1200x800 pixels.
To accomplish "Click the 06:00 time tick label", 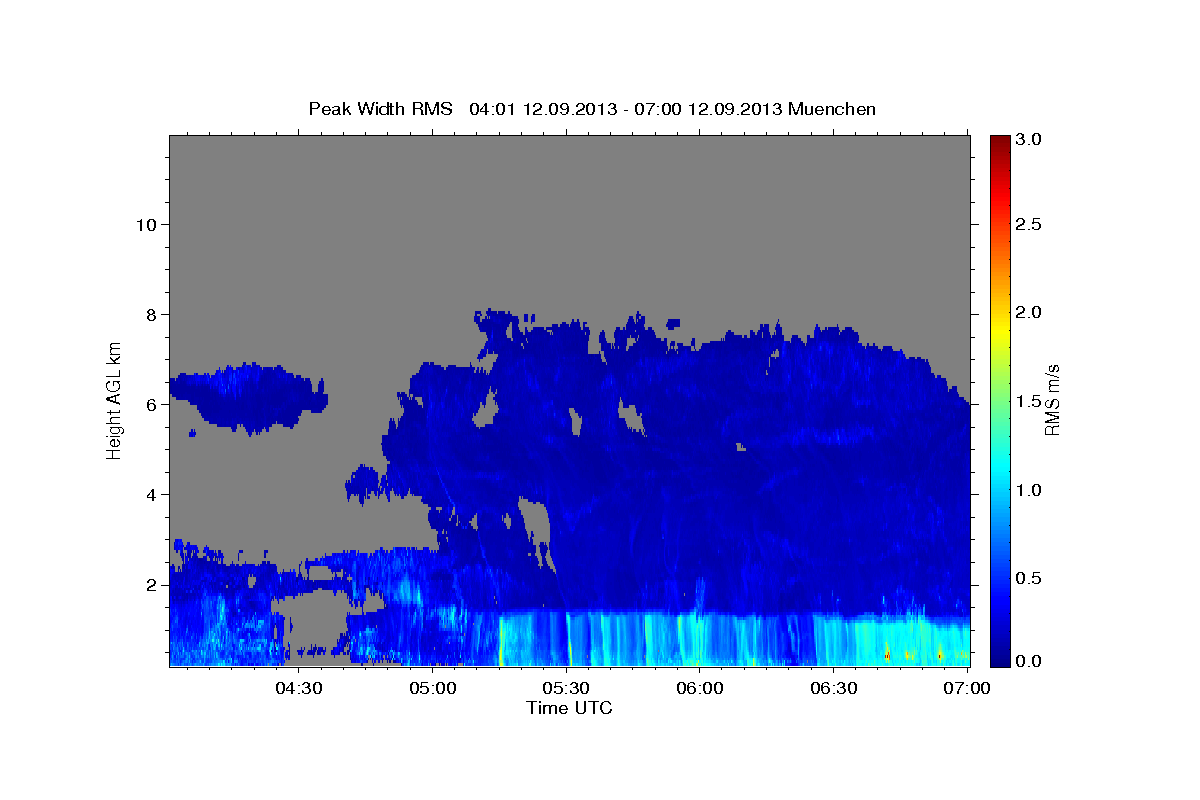I will 700,688.
